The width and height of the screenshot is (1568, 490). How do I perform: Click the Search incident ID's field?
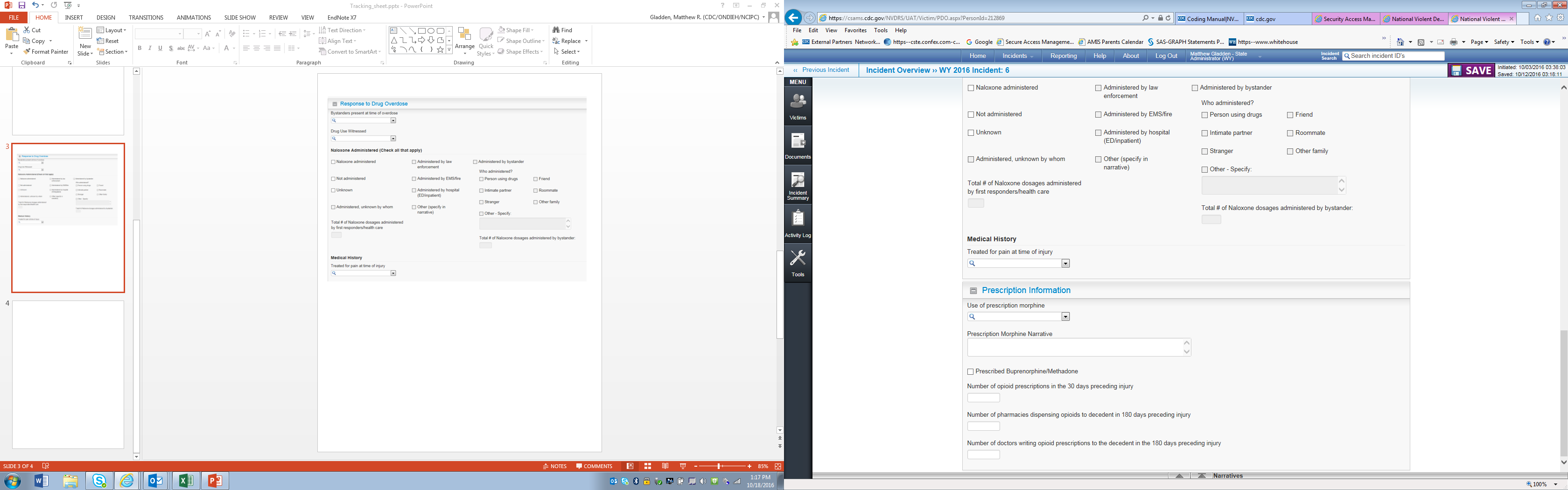(x=1393, y=56)
